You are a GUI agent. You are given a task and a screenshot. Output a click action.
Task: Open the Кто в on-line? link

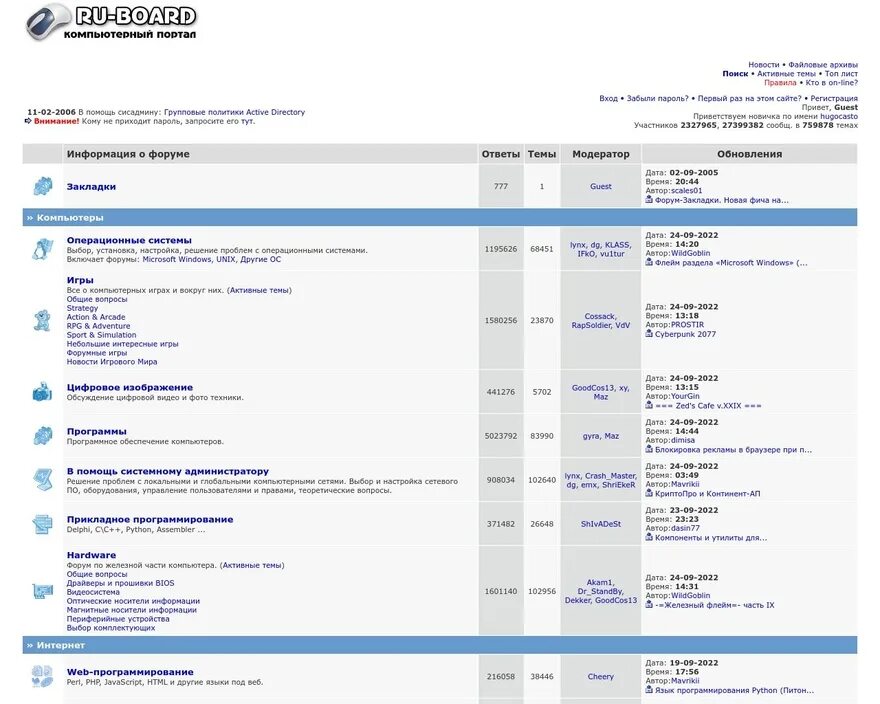(832, 83)
